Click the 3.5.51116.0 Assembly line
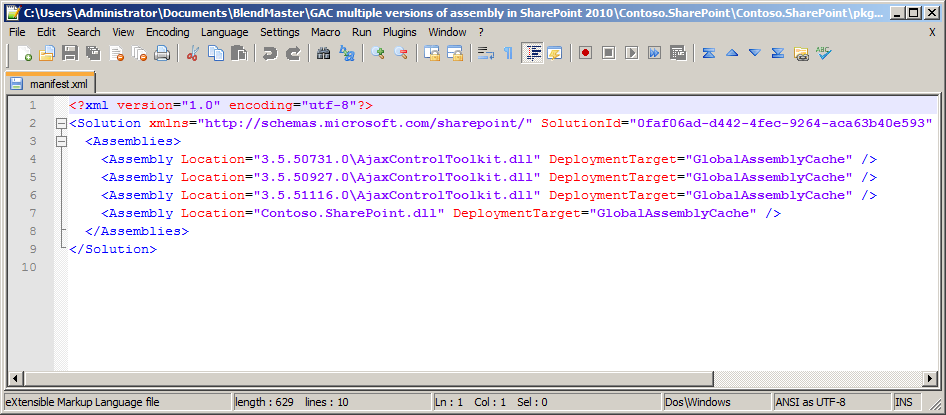Image resolution: width=946 pixels, height=415 pixels. point(489,195)
